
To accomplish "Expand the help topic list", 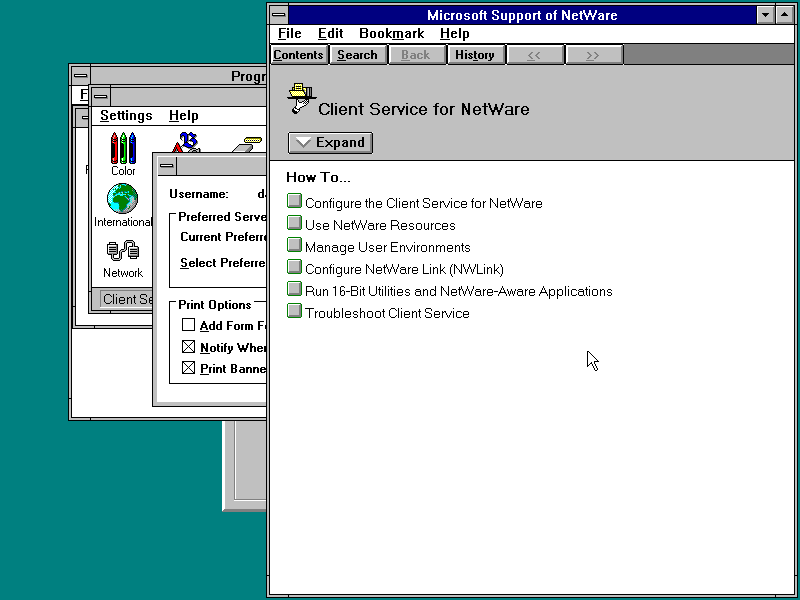I will pos(330,143).
